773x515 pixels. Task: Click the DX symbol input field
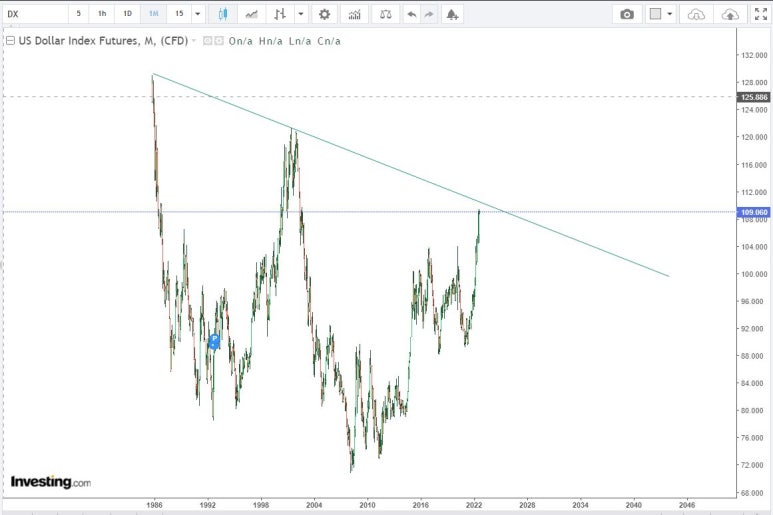click(35, 14)
